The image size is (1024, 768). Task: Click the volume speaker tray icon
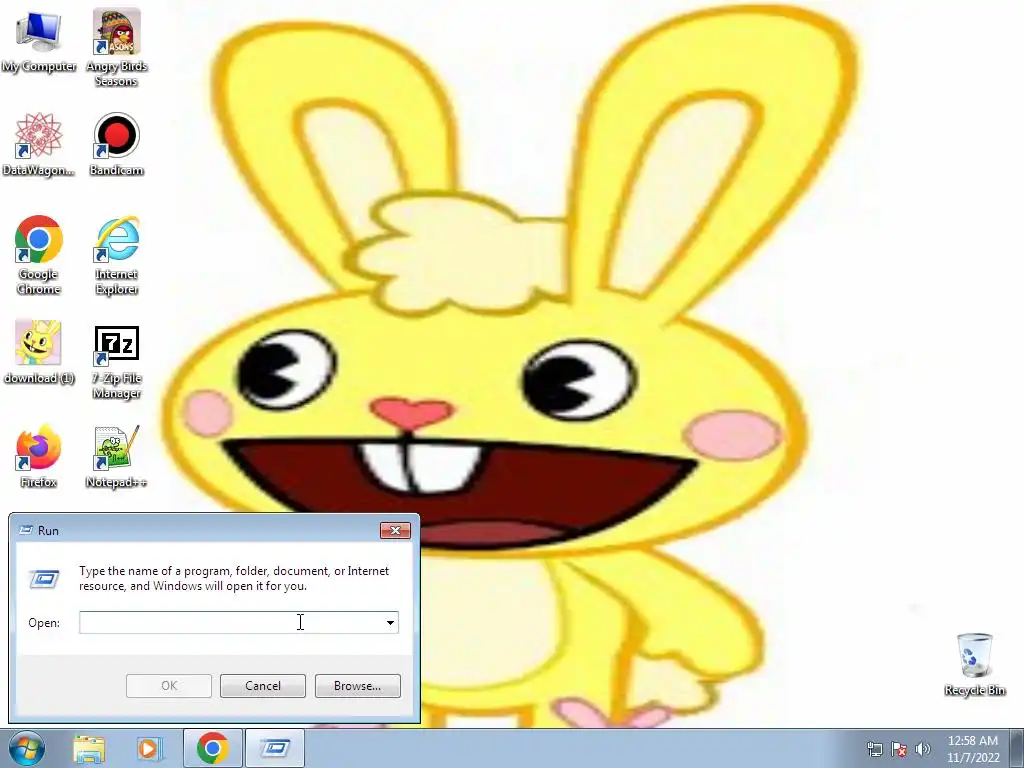[923, 749]
